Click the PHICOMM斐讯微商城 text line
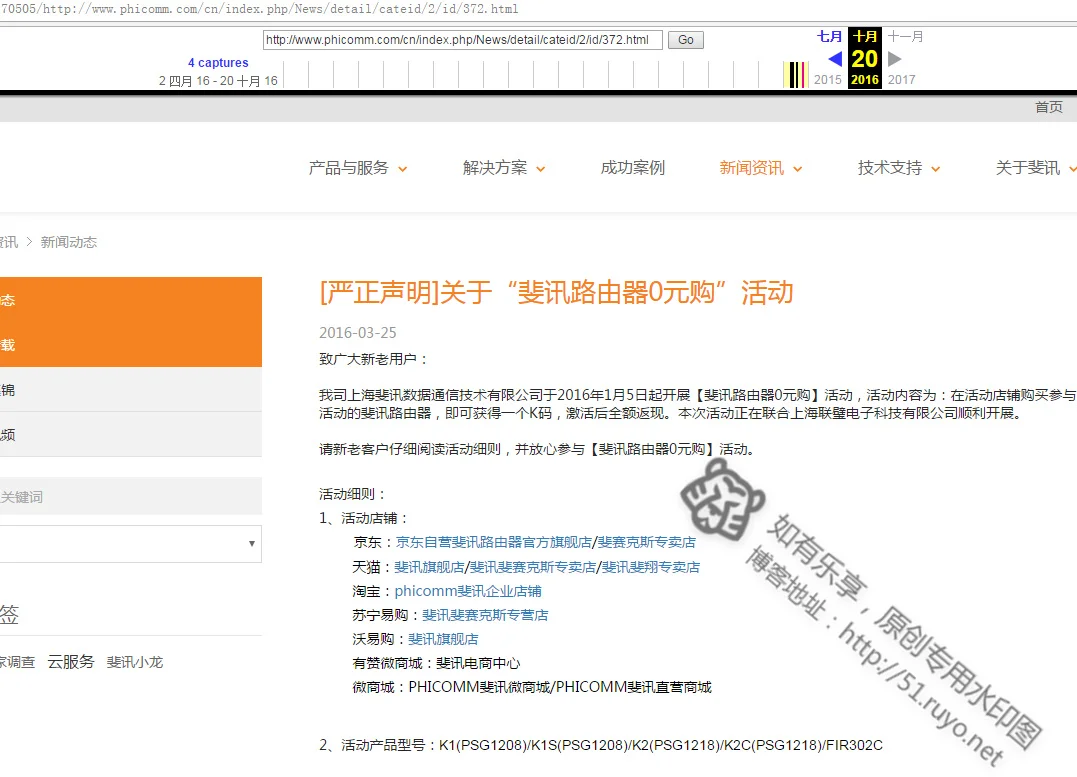This screenshot has height=777, width=1077. pyautogui.click(x=532, y=687)
